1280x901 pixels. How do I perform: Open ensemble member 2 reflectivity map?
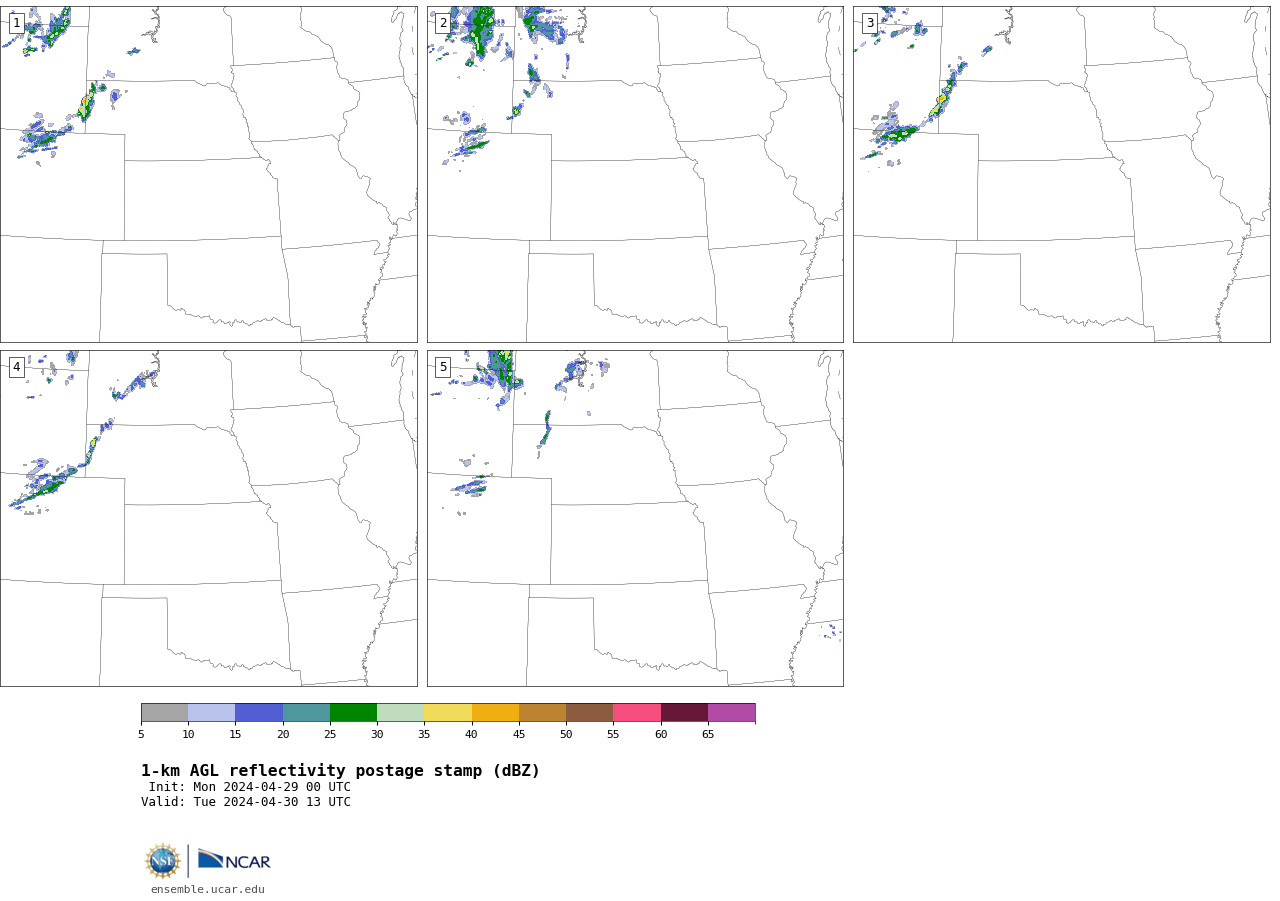635,174
